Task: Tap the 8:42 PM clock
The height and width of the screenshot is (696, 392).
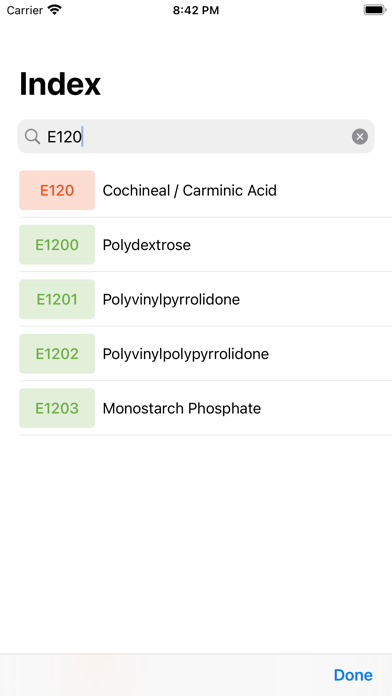Action: pyautogui.click(x=196, y=10)
